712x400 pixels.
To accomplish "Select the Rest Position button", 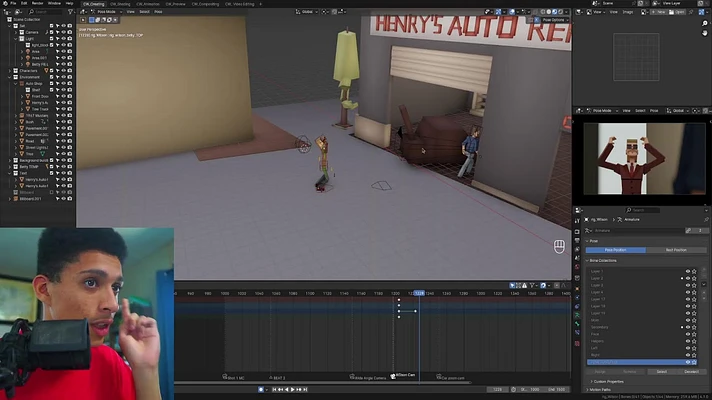I will [x=676, y=250].
